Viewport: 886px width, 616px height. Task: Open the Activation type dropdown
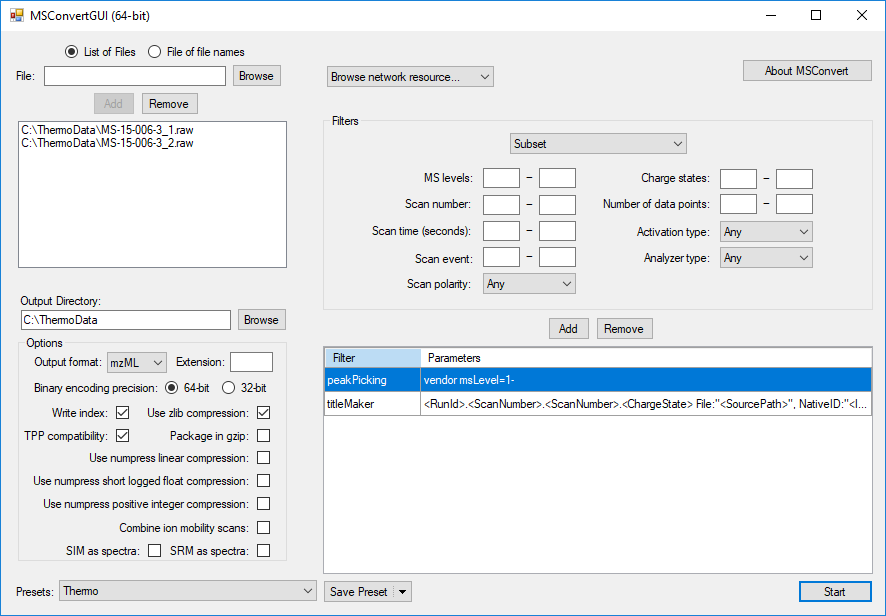(766, 232)
